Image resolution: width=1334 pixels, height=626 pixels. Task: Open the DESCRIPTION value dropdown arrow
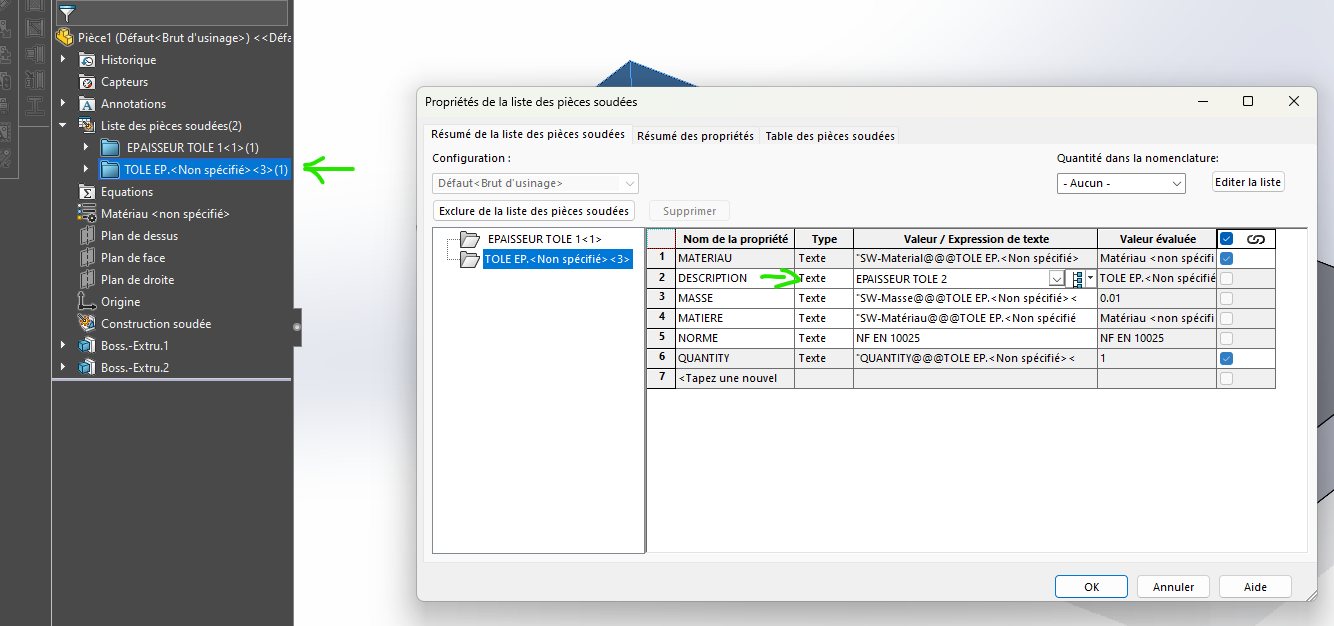[1057, 279]
